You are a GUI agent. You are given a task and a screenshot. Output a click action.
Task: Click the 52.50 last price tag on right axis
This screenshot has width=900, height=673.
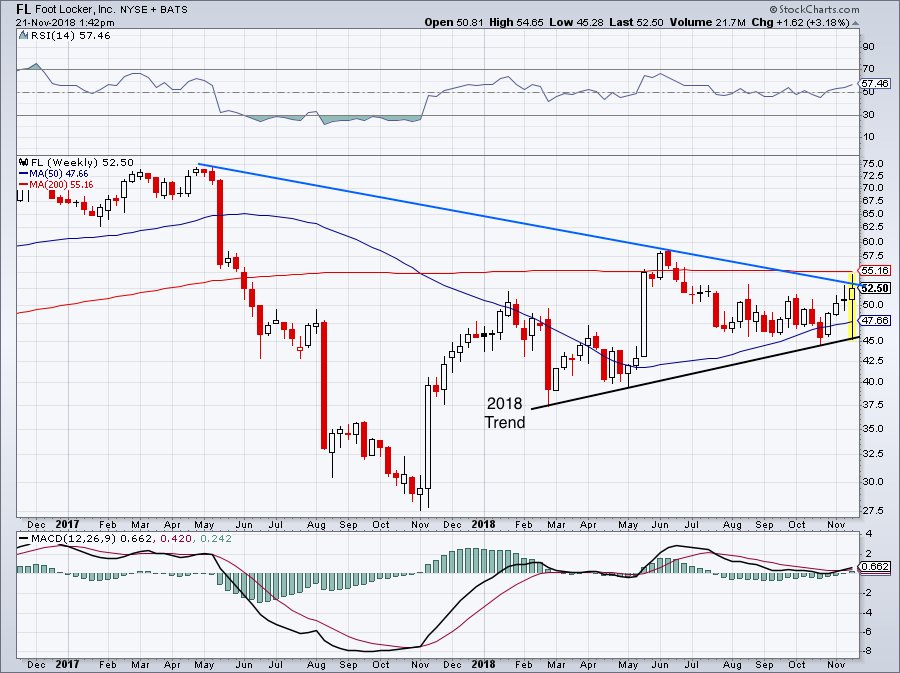[x=876, y=288]
